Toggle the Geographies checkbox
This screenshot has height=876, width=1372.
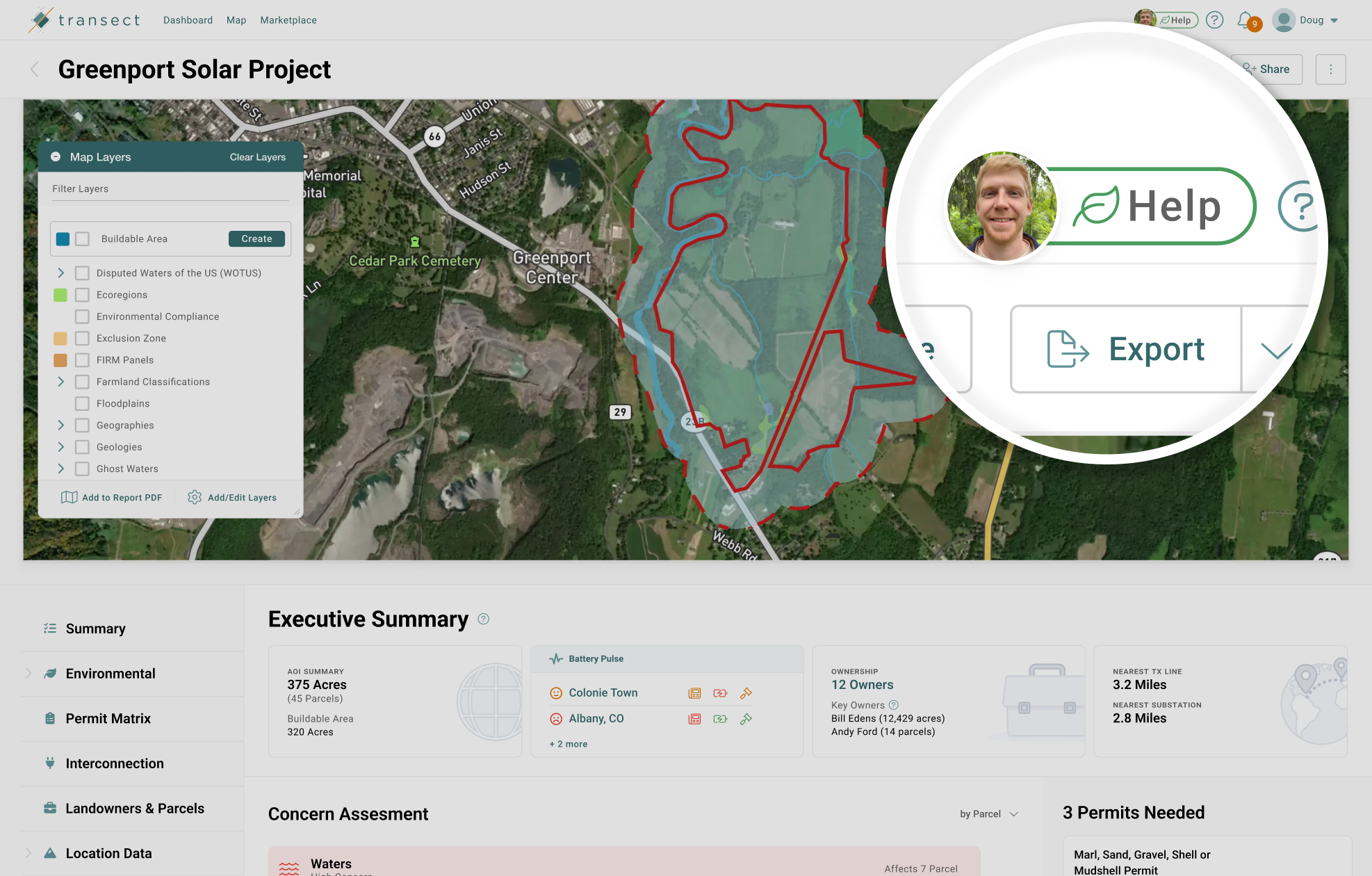tap(82, 425)
